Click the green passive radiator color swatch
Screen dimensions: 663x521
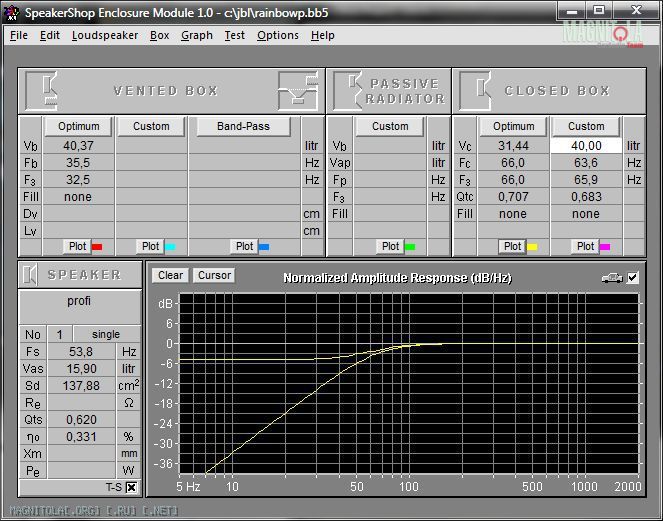pyautogui.click(x=410, y=247)
